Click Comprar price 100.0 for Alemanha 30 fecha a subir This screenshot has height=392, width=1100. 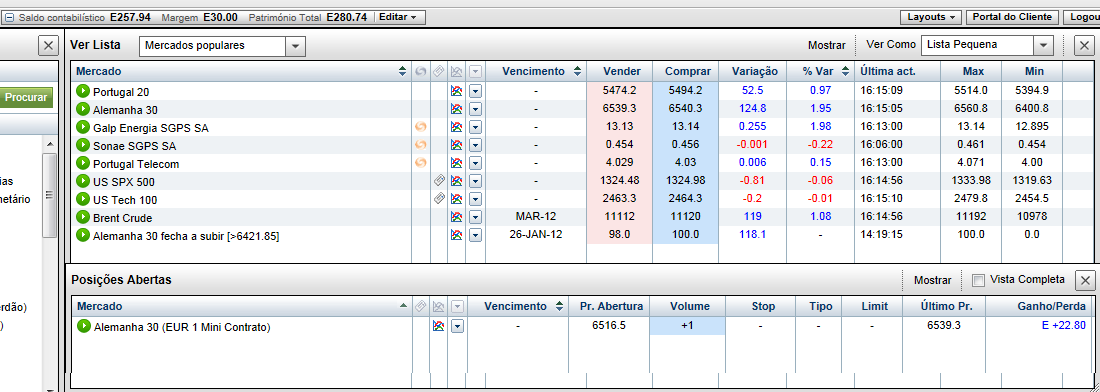(x=685, y=236)
